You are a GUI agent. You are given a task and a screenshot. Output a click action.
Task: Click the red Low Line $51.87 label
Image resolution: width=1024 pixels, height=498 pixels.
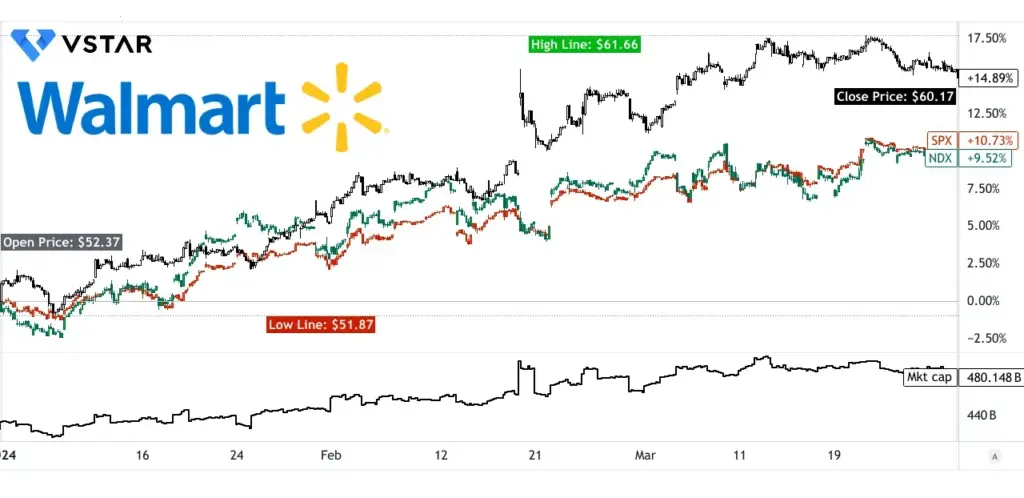click(323, 324)
